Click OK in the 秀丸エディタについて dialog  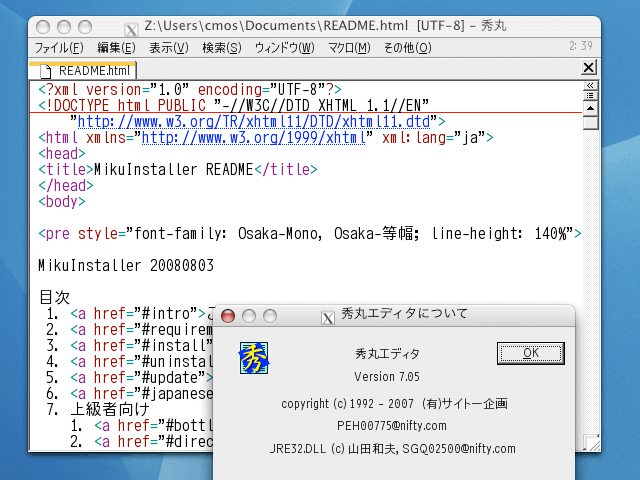531,353
